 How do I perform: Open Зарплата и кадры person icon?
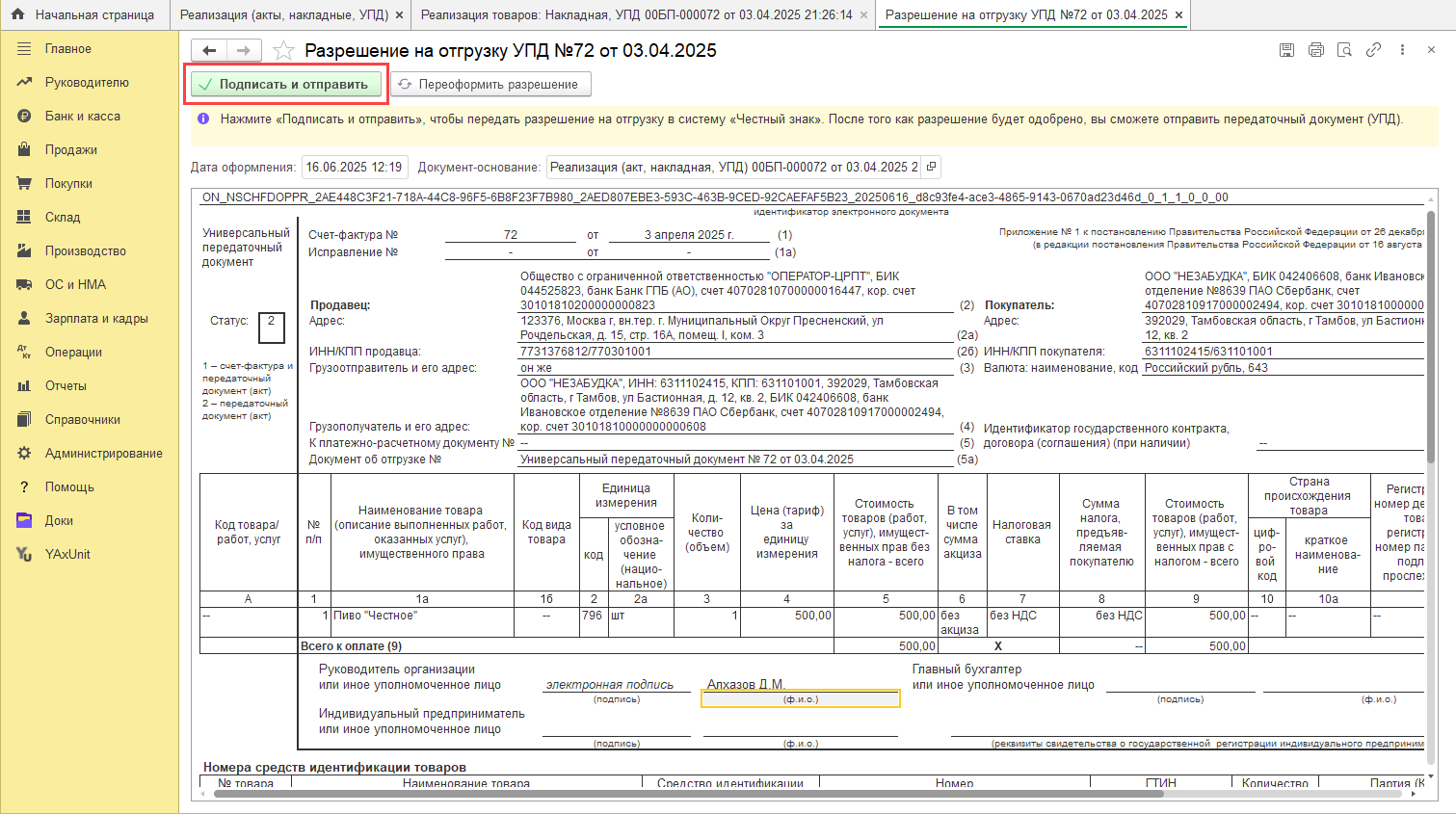[x=24, y=318]
